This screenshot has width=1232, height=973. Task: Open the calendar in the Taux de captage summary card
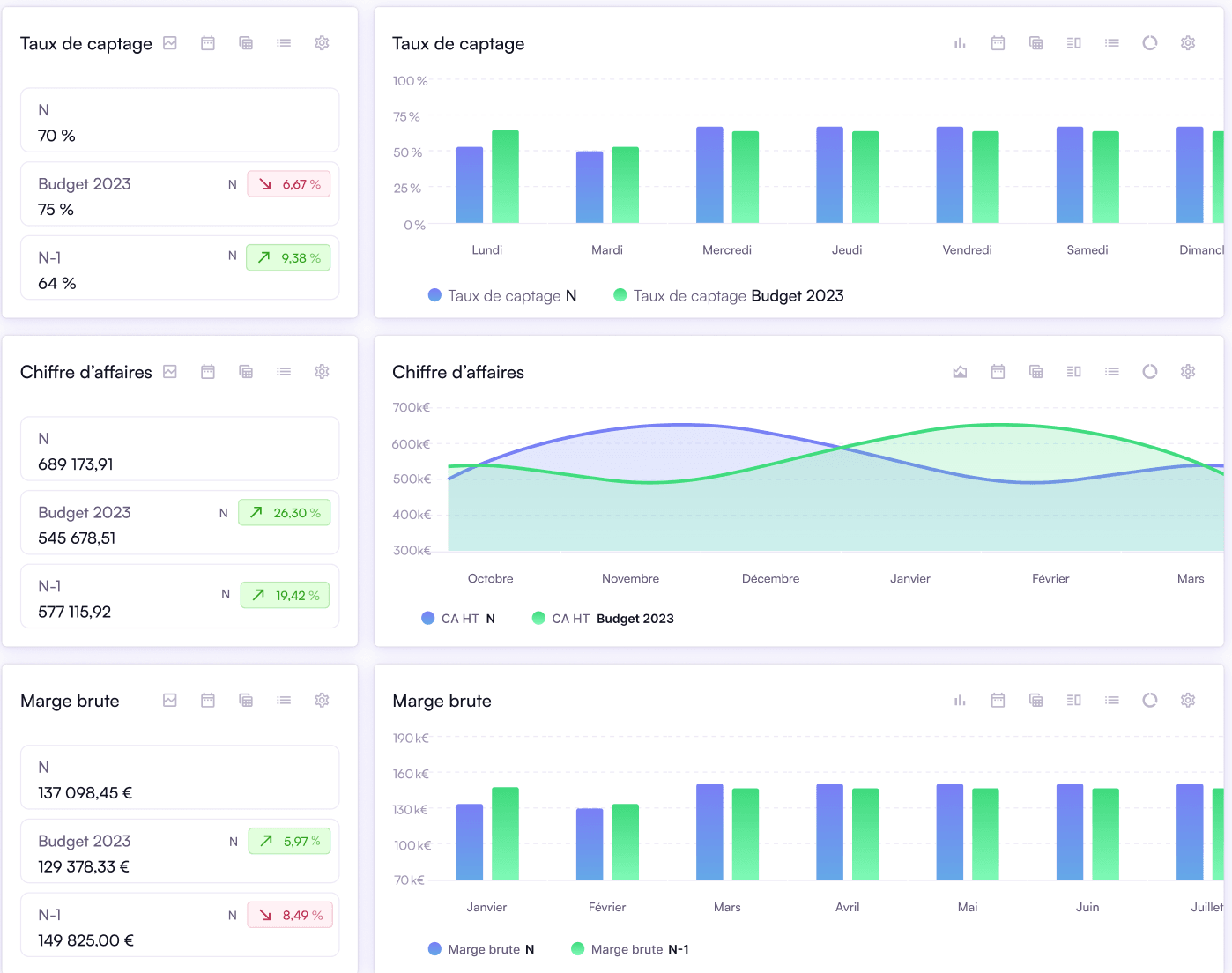click(x=208, y=43)
